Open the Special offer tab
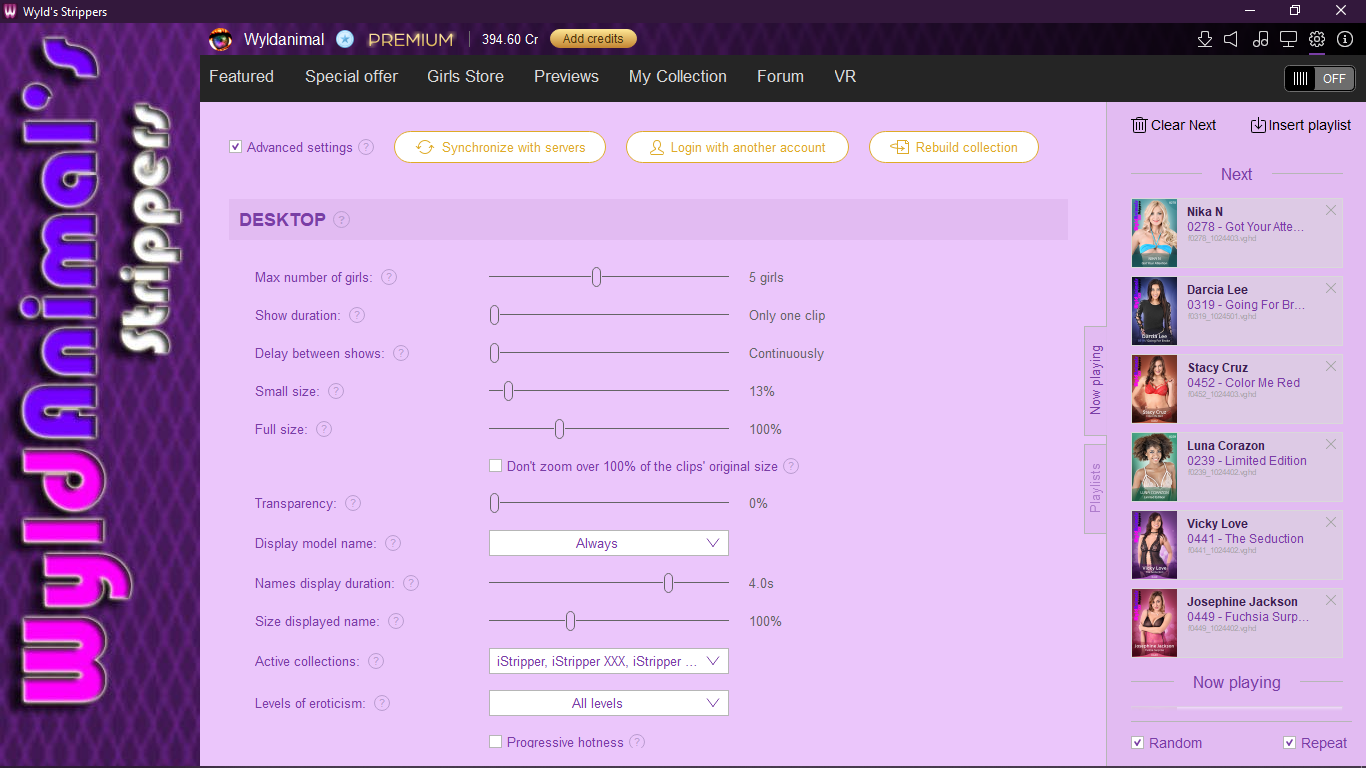1366x768 pixels. point(351,76)
